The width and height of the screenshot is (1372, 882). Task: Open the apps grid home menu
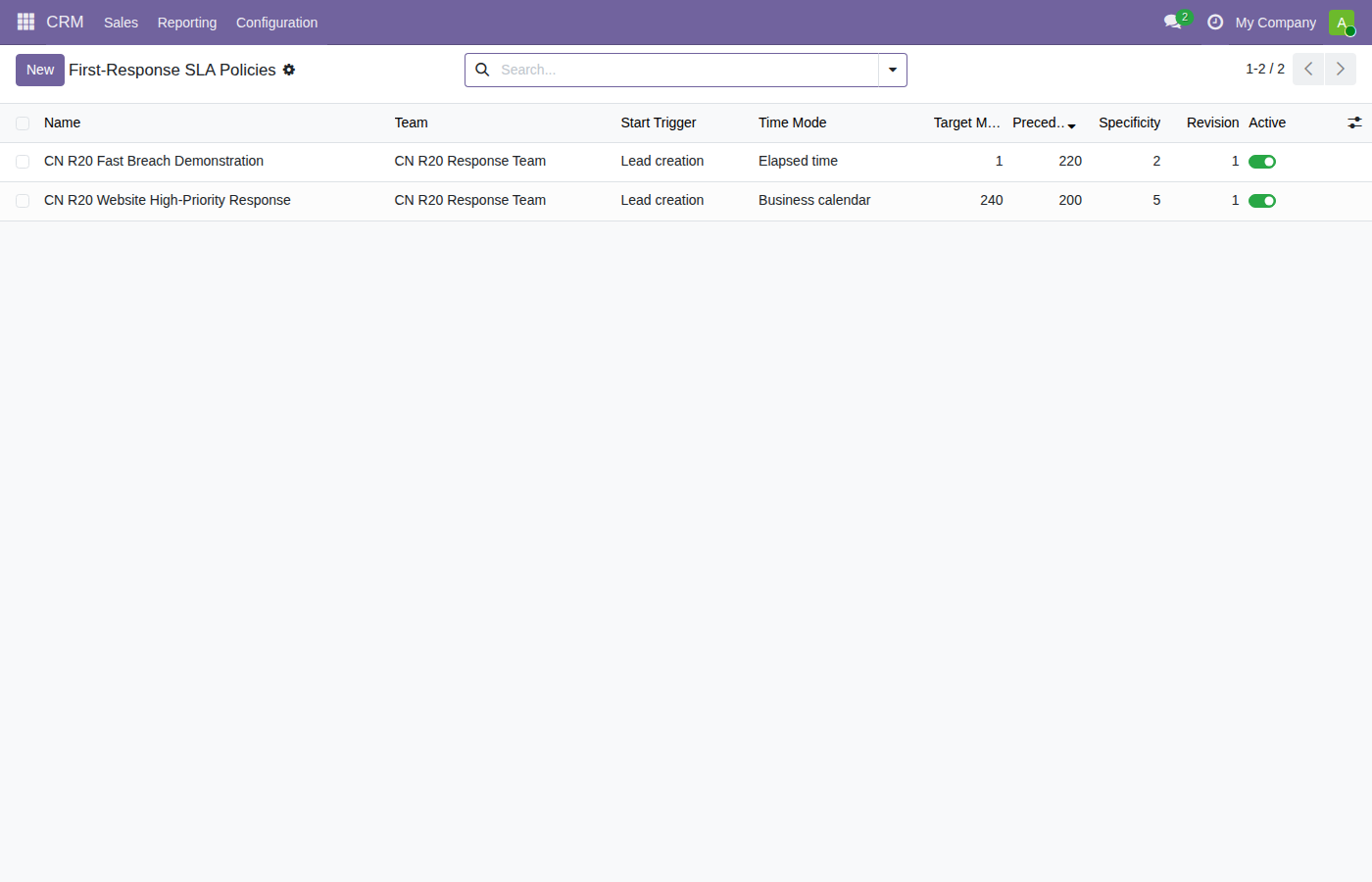click(x=25, y=22)
